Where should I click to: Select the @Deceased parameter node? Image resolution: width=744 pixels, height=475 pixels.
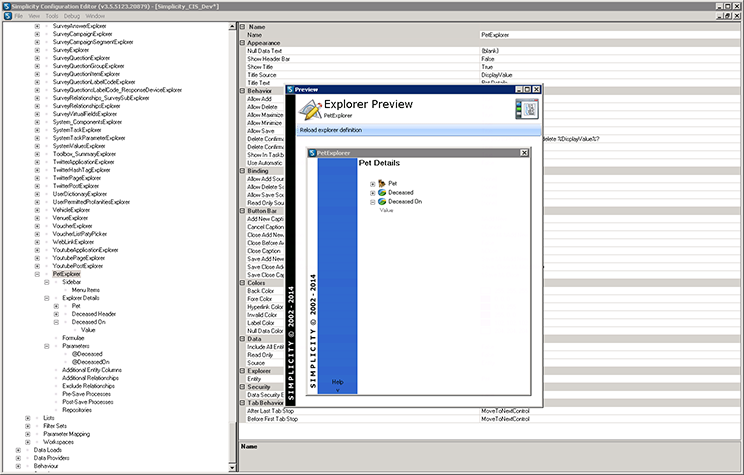point(87,354)
